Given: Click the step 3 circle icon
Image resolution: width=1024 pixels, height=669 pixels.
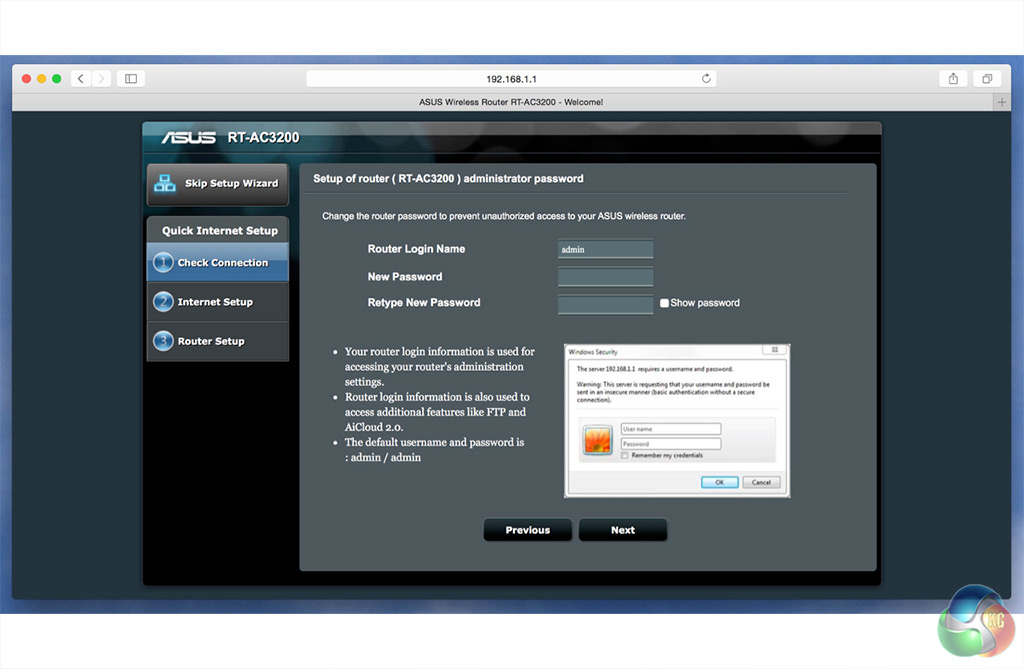Looking at the screenshot, I should tap(163, 341).
